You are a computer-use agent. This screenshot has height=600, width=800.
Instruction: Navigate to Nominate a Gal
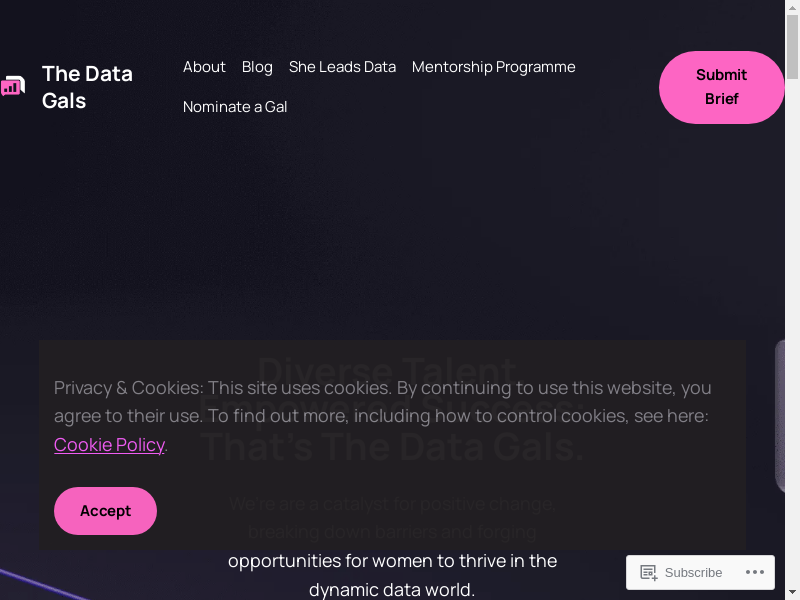coord(235,107)
